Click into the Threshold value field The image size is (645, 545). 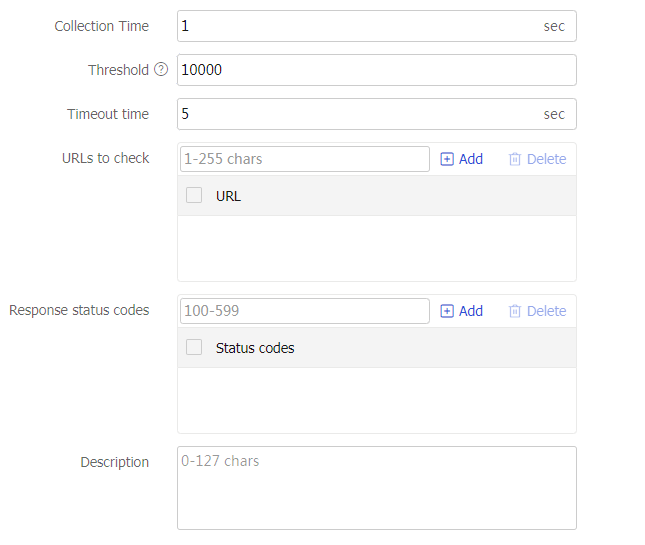[376, 70]
